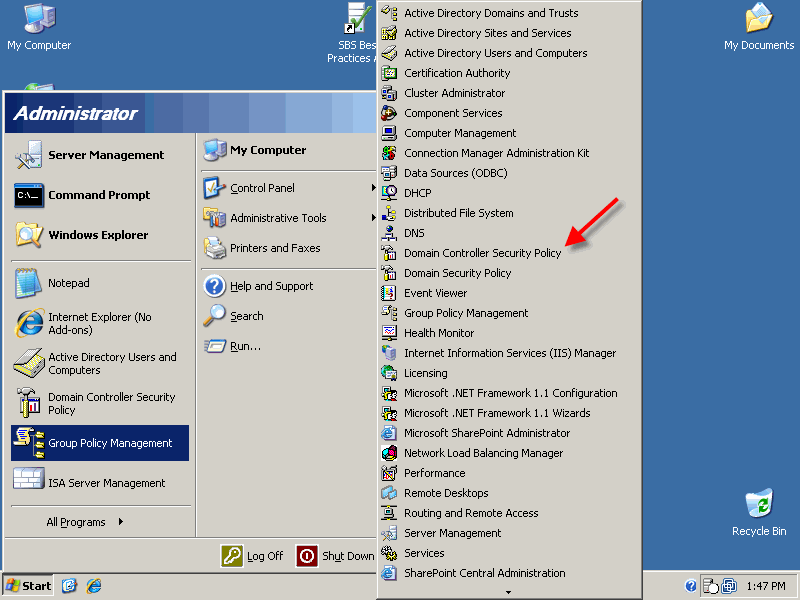This screenshot has width=800, height=600.
Task: Select Group Policy Management in Administrative Tools list
Action: point(509,313)
